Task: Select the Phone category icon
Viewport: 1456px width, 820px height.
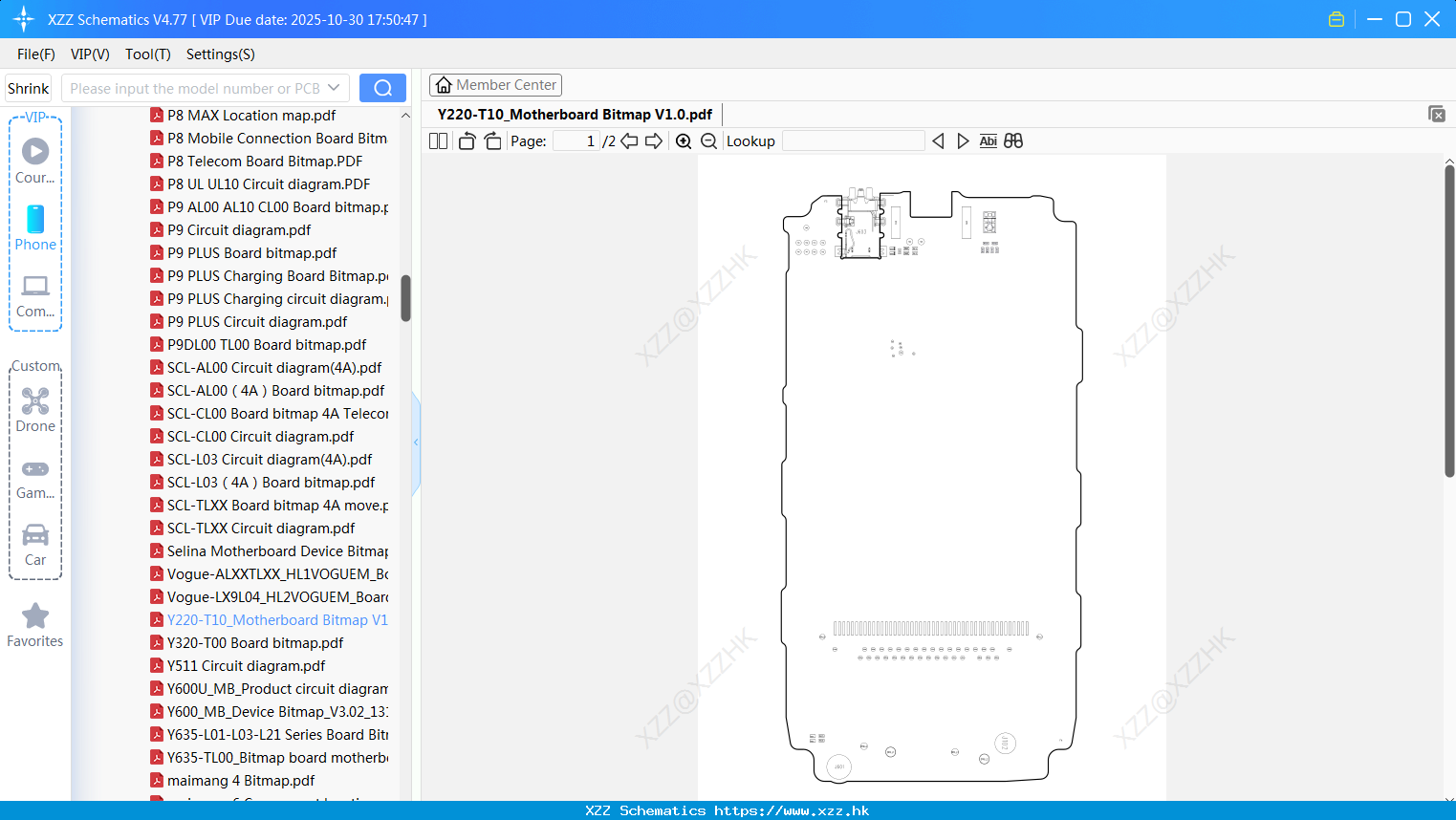Action: point(35,227)
